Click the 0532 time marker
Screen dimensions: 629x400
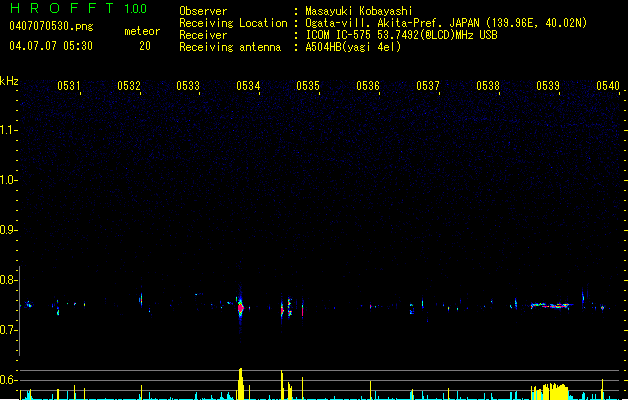click(129, 86)
